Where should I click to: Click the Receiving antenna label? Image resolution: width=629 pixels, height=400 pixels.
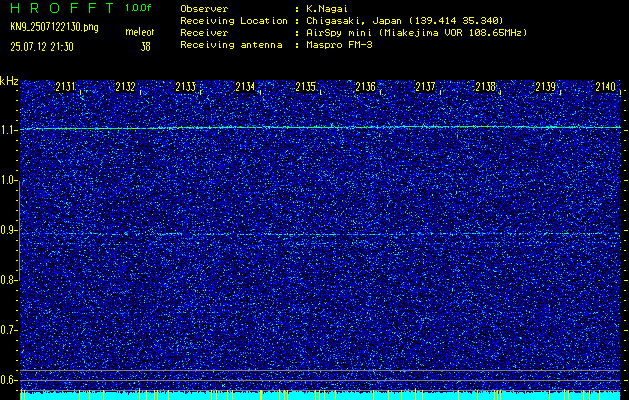click(231, 45)
